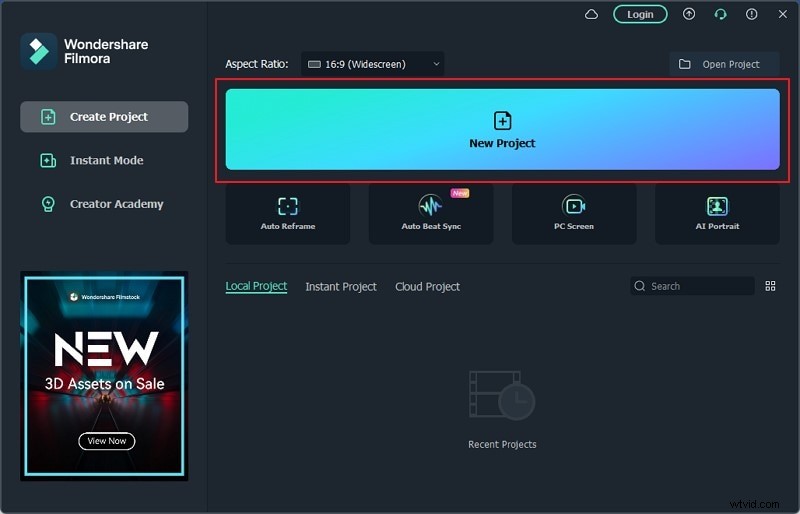
Task: Start PC Screen recorder
Action: click(x=574, y=213)
